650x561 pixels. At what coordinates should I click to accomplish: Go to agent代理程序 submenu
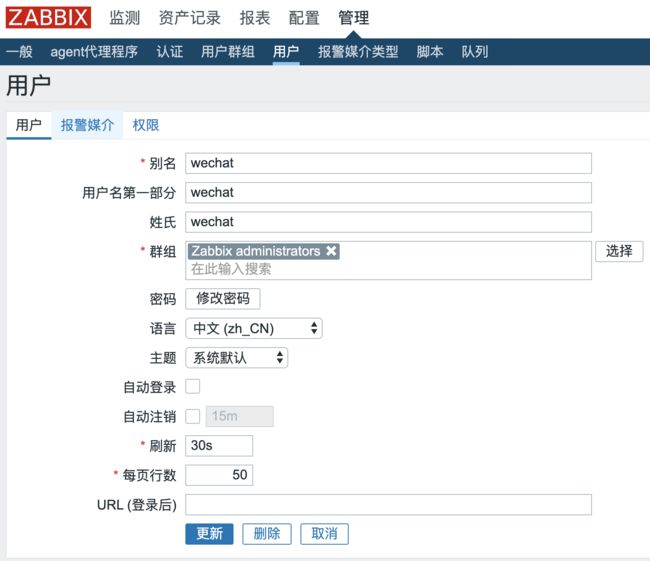94,52
